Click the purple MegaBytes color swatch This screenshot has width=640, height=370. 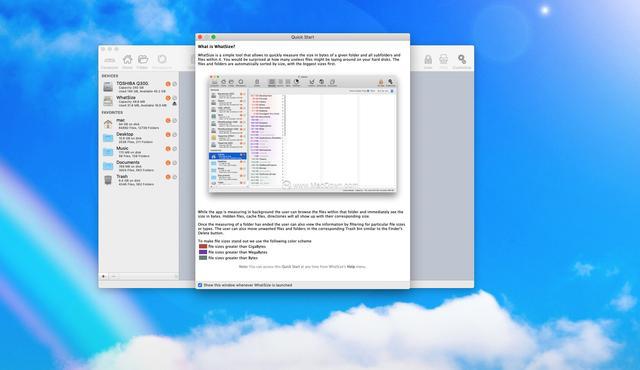pos(203,252)
